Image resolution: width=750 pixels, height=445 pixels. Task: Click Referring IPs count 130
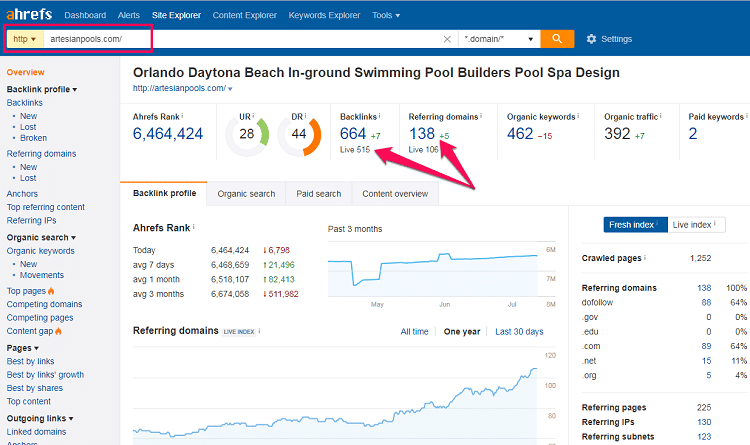704,422
